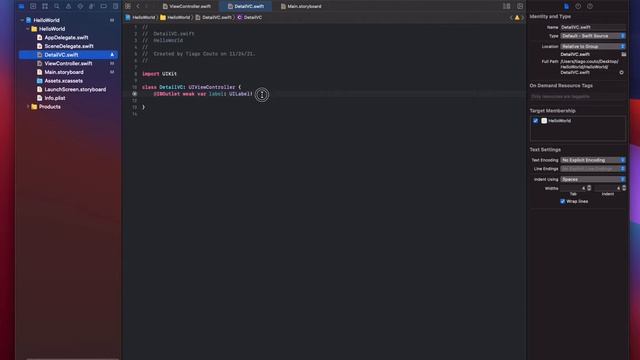The height and width of the screenshot is (360, 640).
Task: Switch to Main.storyboard tab
Action: [x=301, y=7]
